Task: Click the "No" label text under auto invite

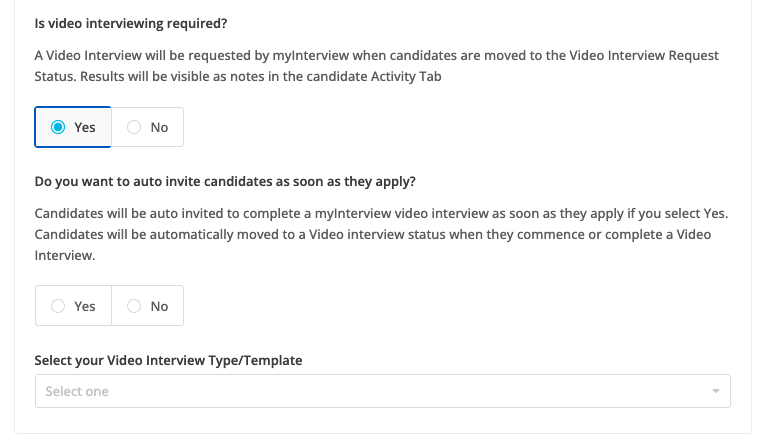Action: (x=159, y=306)
